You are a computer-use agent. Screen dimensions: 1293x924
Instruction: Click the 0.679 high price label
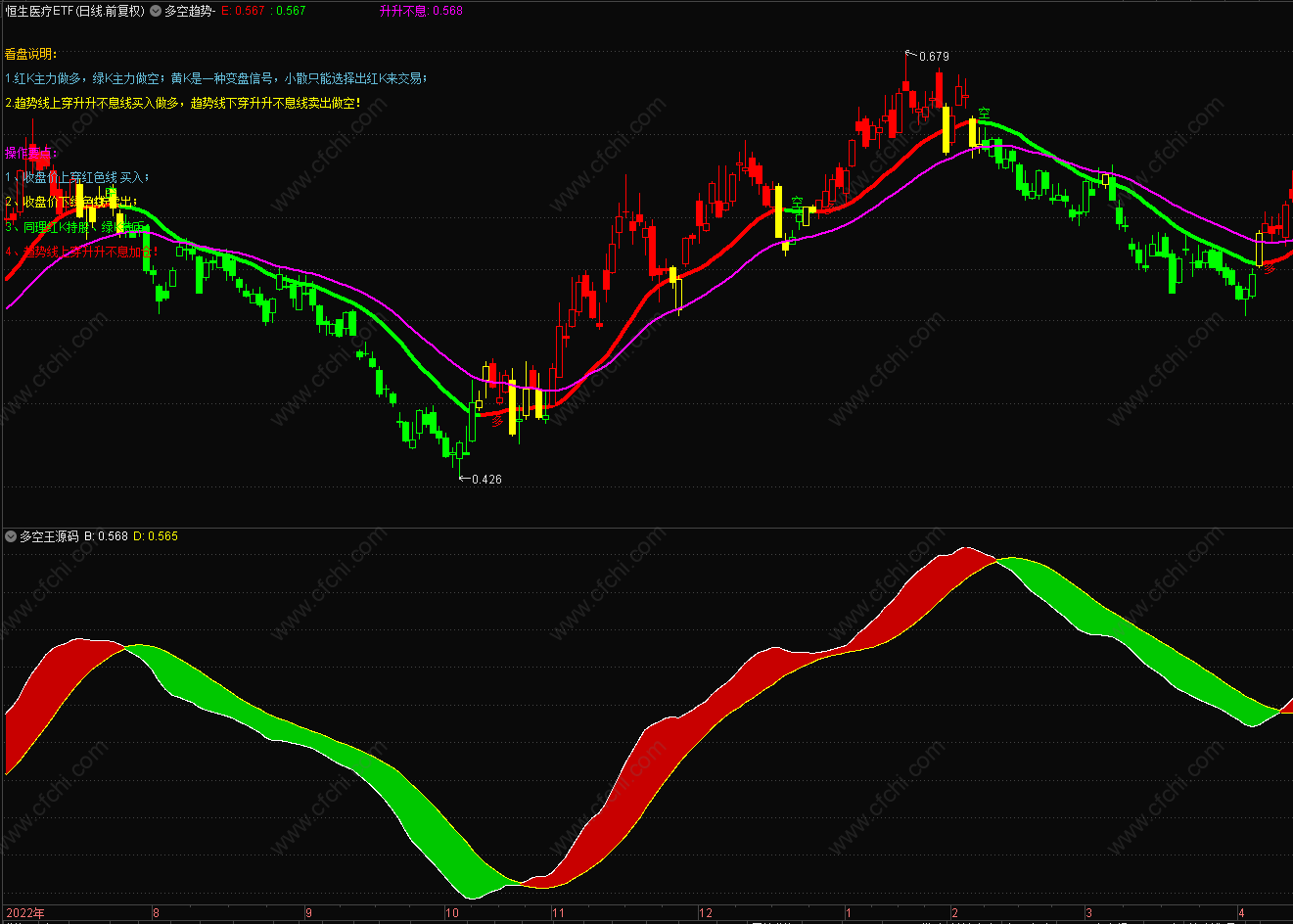[x=934, y=57]
